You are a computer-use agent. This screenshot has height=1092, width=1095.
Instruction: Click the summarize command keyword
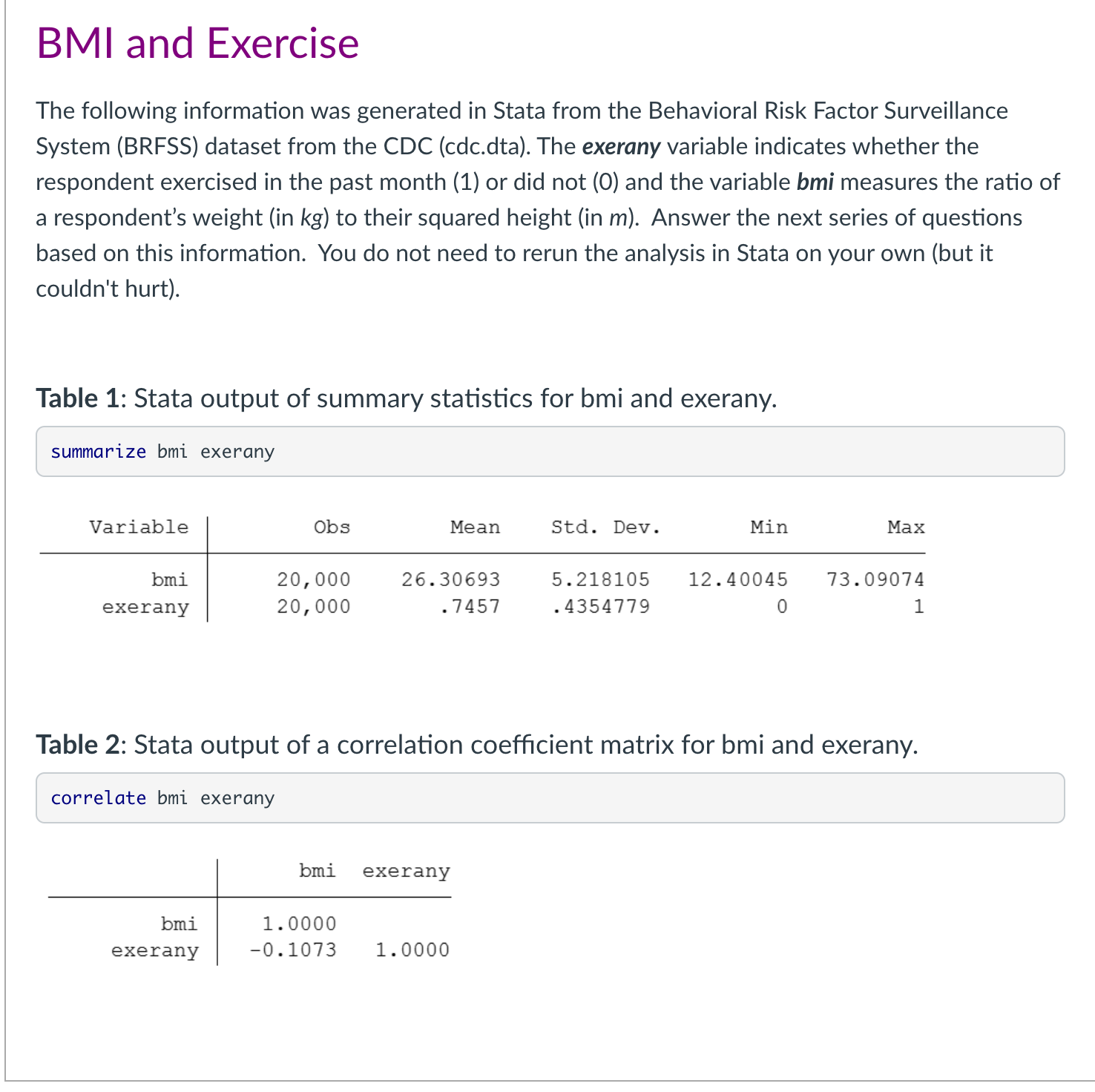(x=98, y=452)
